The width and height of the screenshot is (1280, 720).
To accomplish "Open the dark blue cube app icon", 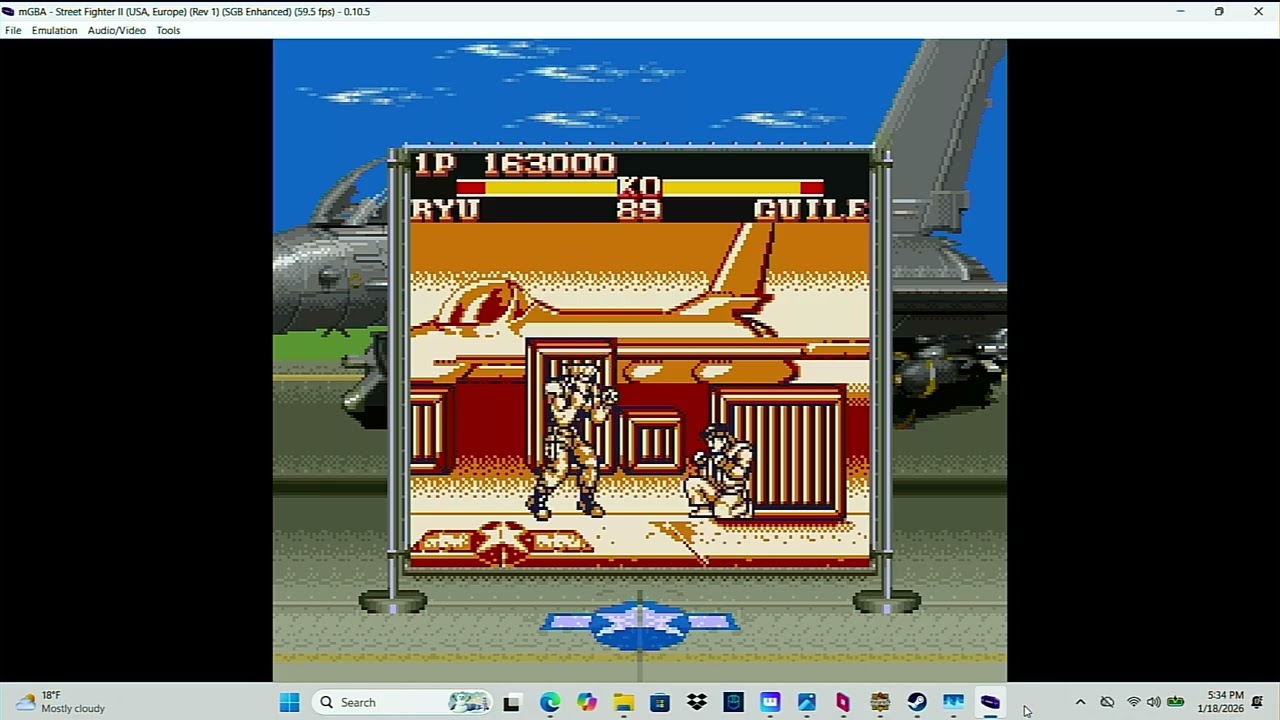I will pos(733,702).
